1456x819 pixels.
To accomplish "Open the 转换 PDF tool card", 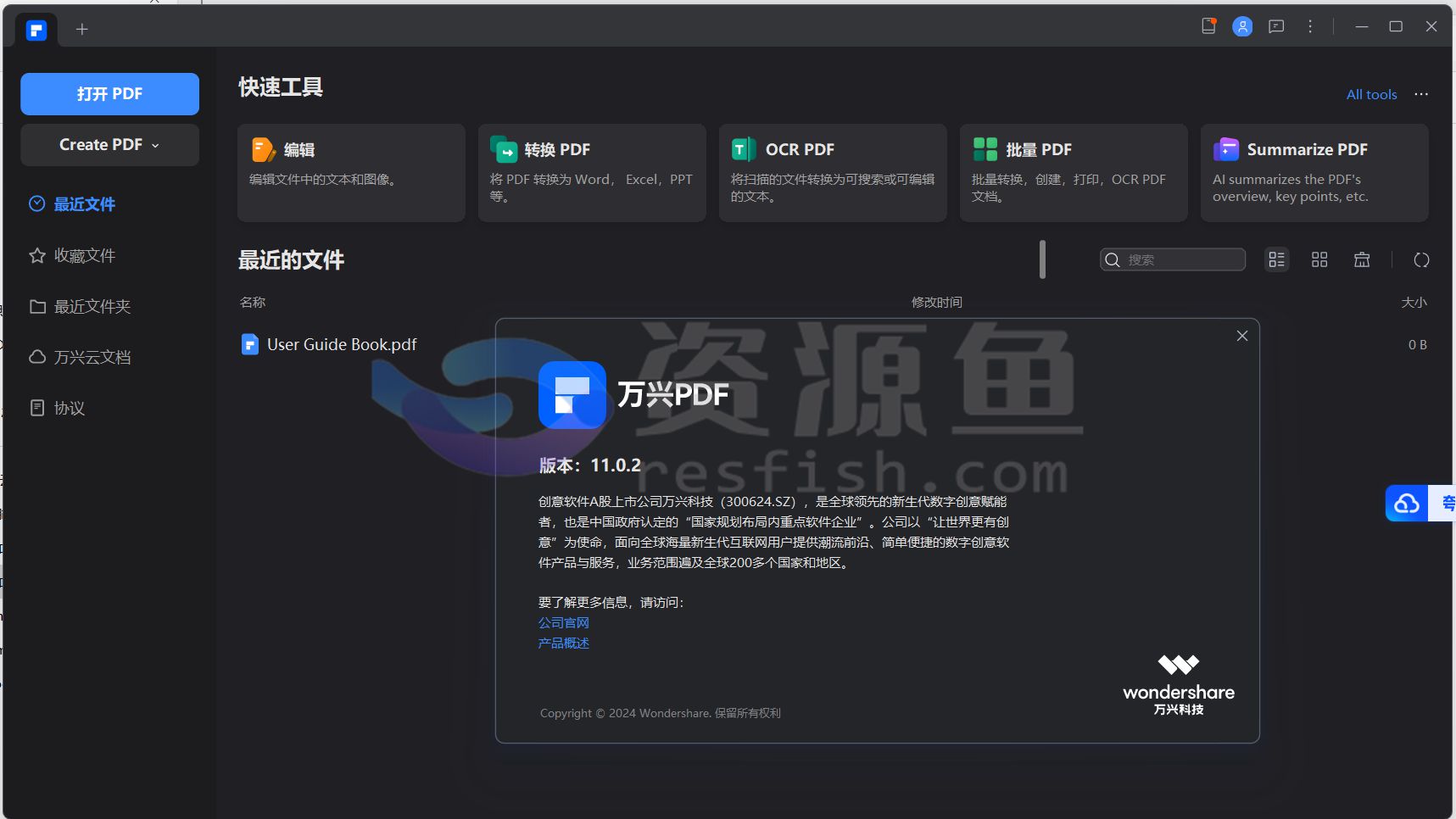I will point(592,173).
